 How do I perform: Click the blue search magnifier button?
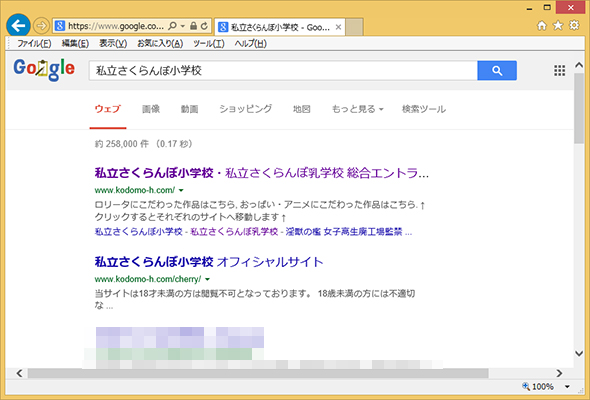(x=497, y=70)
